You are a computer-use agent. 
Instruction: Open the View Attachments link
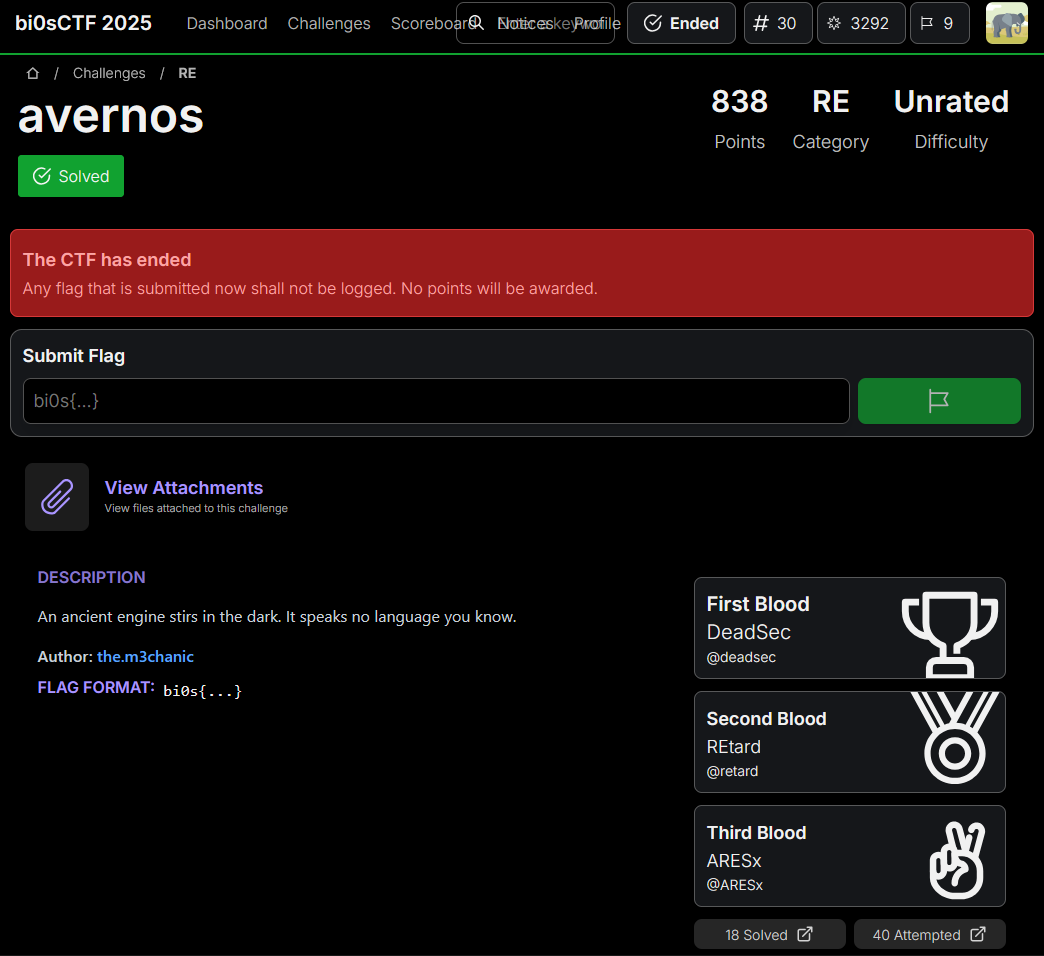pyautogui.click(x=184, y=488)
